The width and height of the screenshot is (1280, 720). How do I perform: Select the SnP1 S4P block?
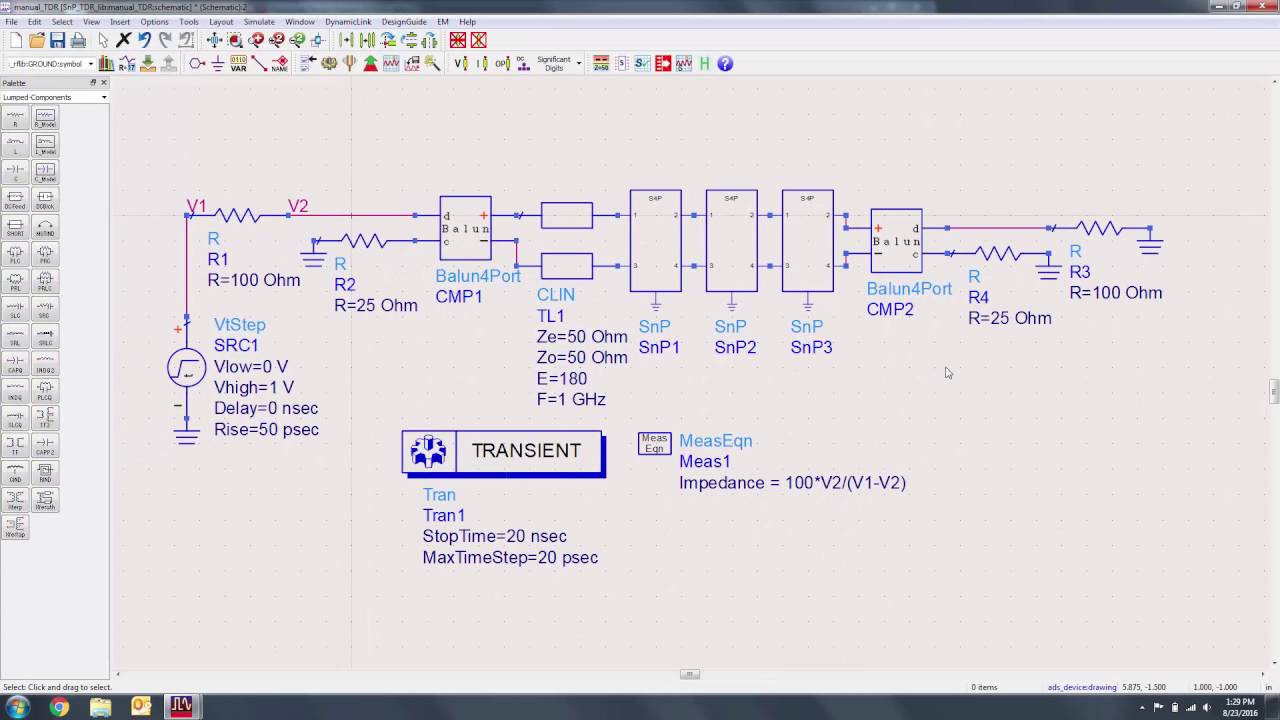click(655, 240)
